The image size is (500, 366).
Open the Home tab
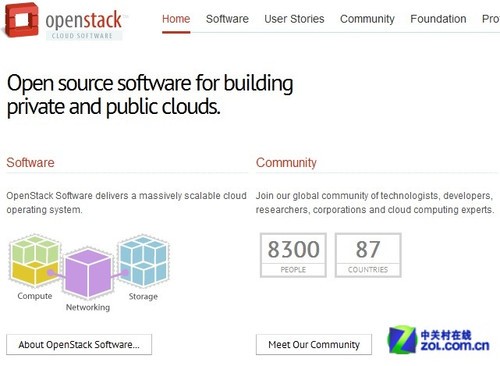176,19
